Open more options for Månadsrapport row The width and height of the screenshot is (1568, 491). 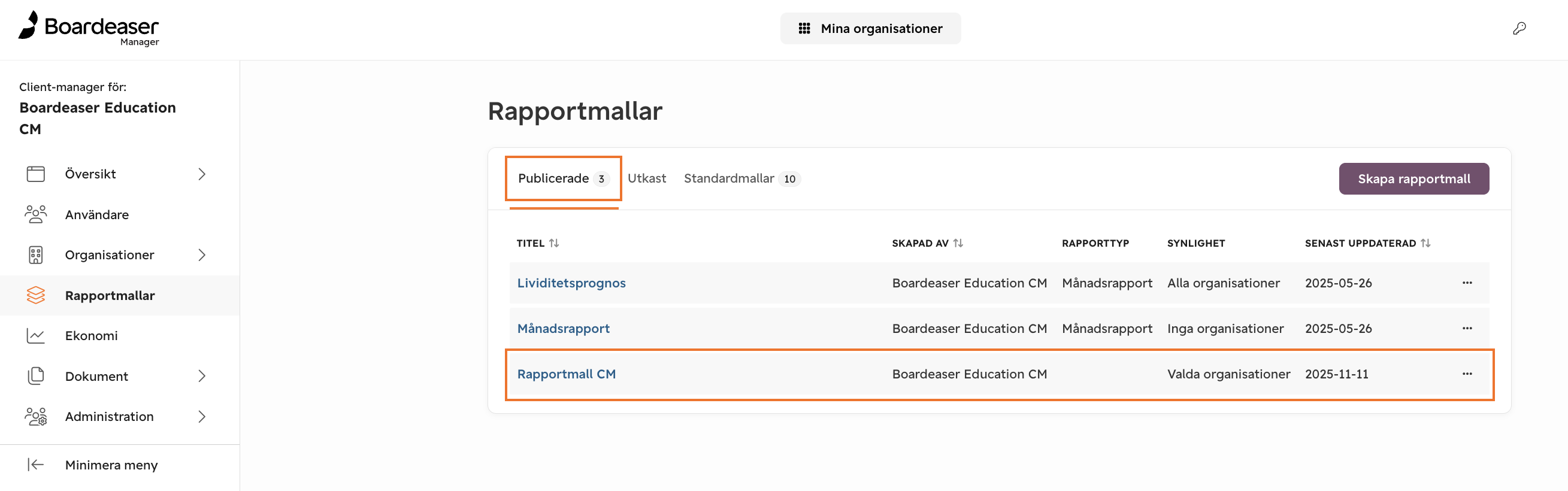point(1467,329)
